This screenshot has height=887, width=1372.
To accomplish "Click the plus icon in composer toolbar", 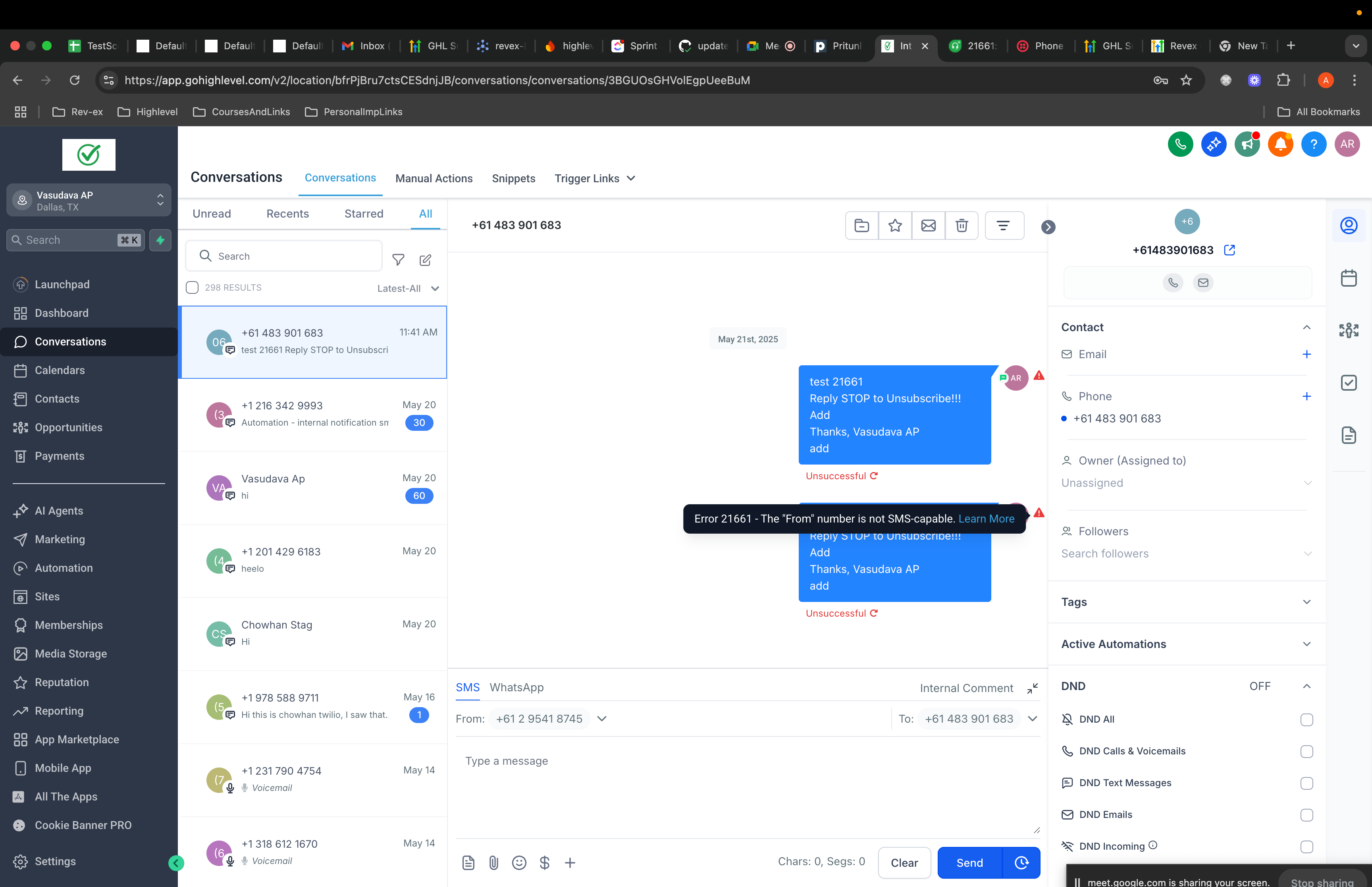I will [x=570, y=862].
